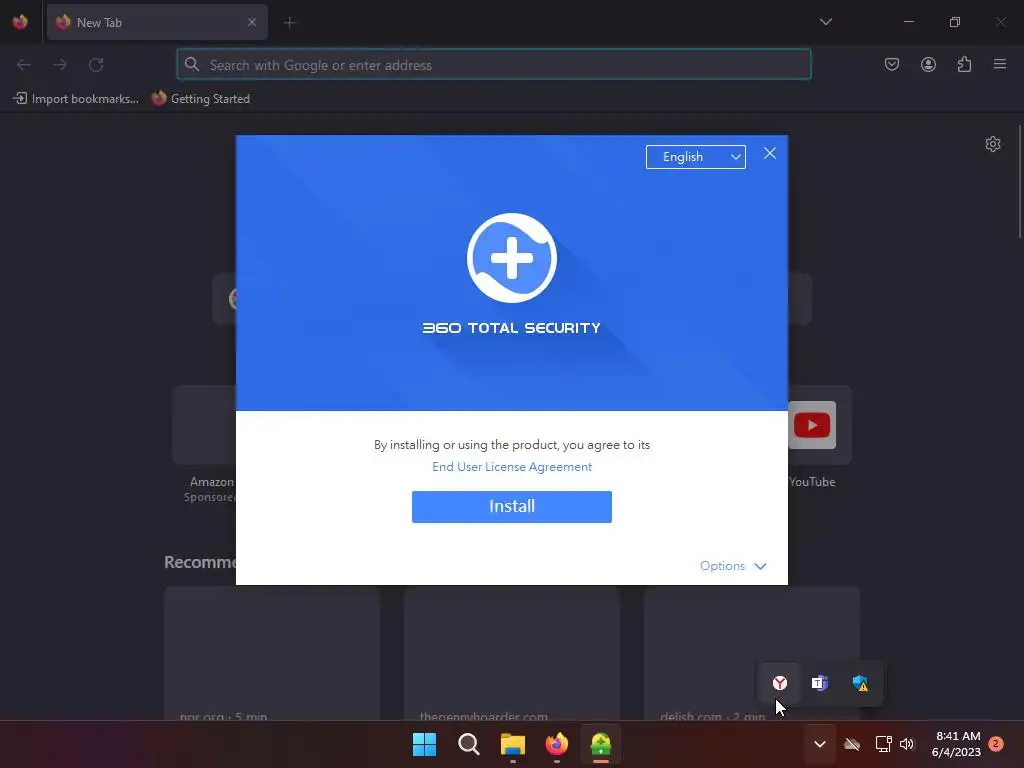
Task: Open the Yandex tray icon
Action: coord(780,683)
